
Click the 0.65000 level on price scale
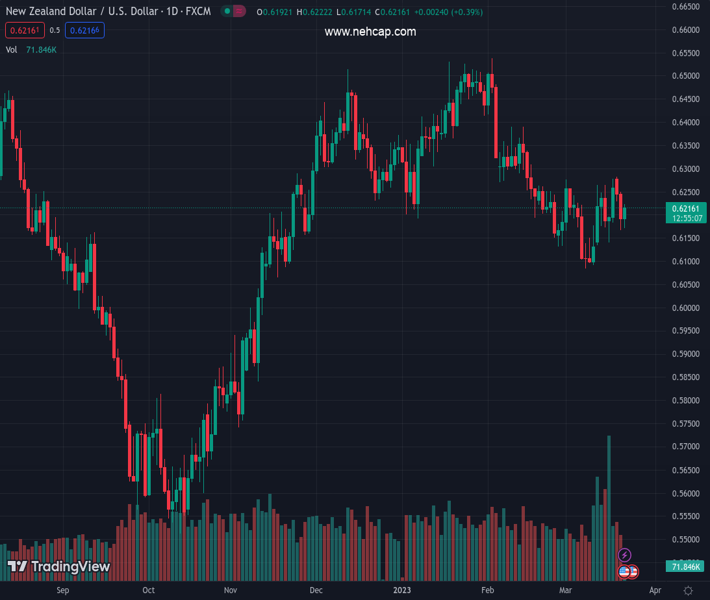(x=685, y=76)
